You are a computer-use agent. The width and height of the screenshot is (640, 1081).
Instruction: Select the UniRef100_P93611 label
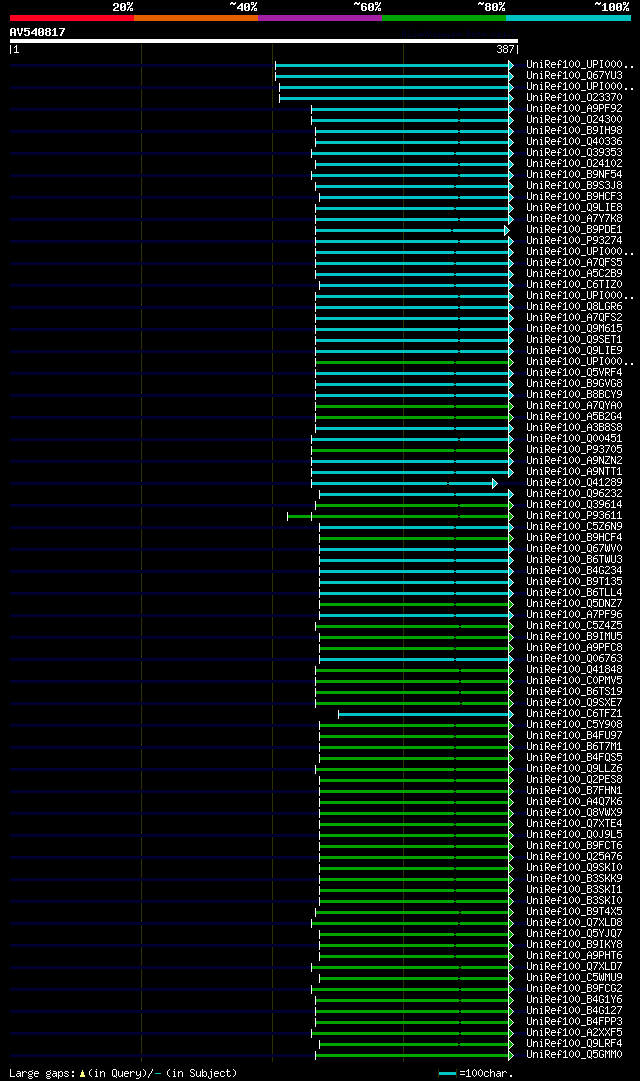click(x=574, y=516)
